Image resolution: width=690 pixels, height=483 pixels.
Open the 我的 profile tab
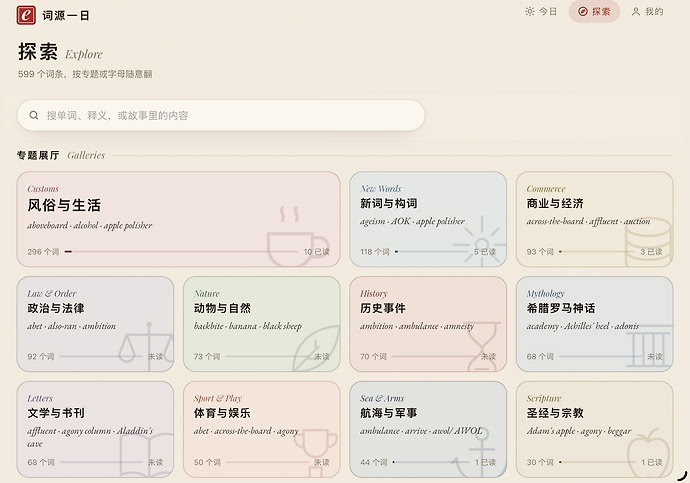tap(647, 11)
